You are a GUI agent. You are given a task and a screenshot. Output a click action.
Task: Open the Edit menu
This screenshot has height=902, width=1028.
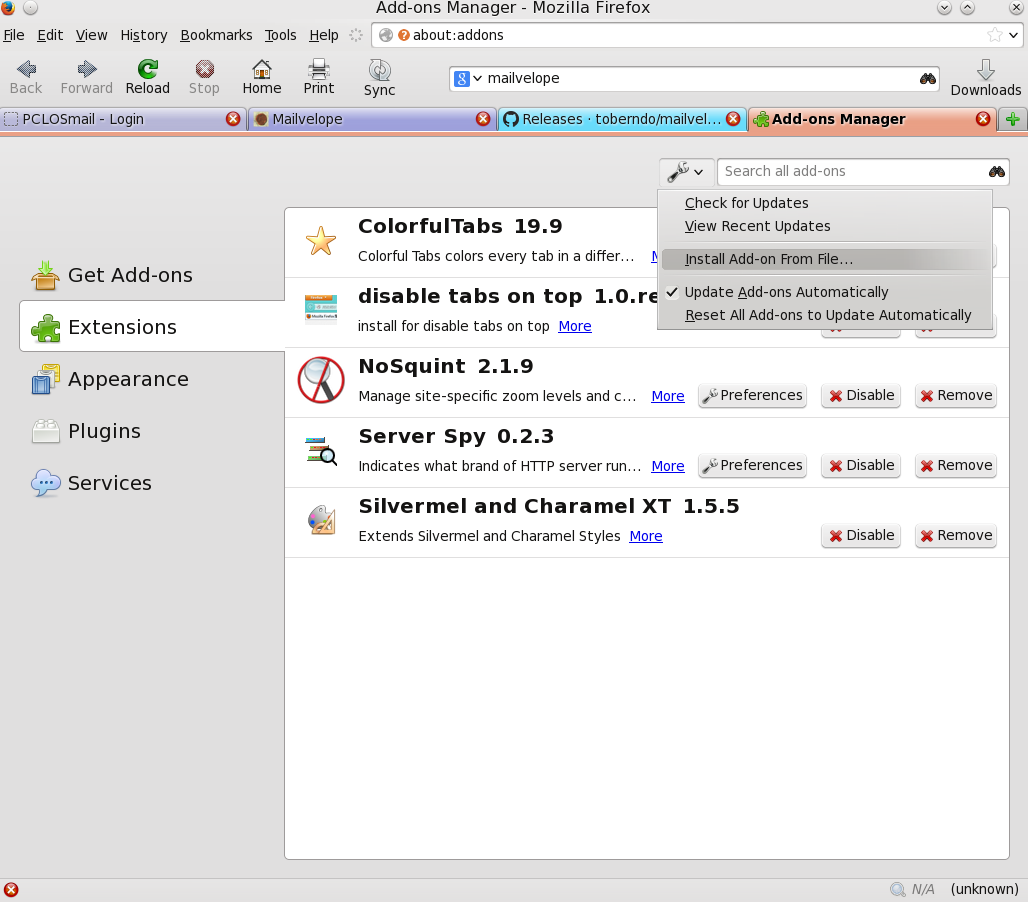pos(50,35)
